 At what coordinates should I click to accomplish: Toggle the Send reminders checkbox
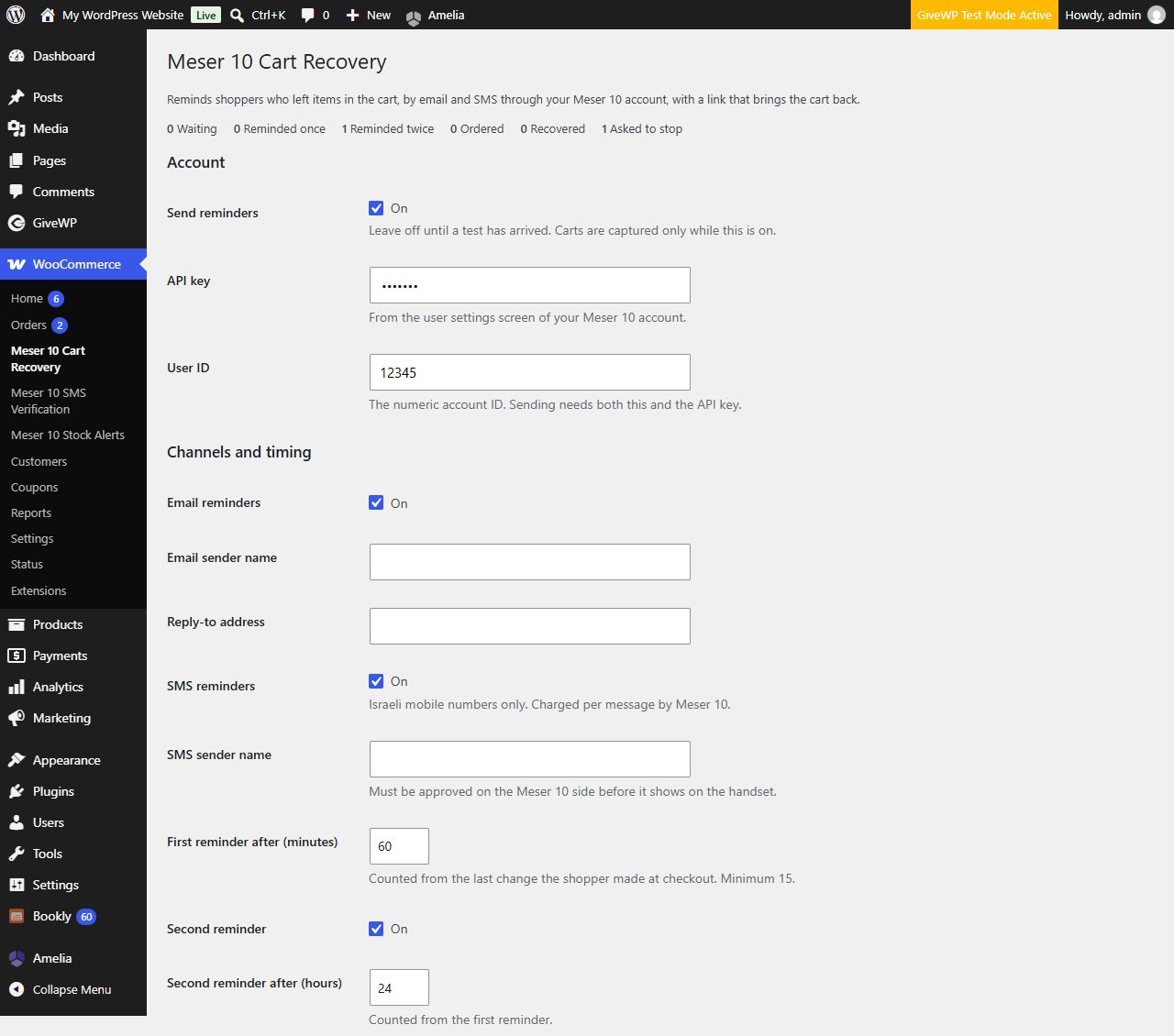[x=376, y=208]
